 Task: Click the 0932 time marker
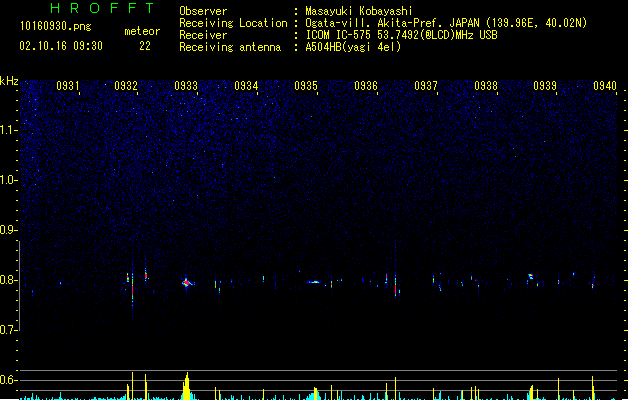pyautogui.click(x=126, y=86)
